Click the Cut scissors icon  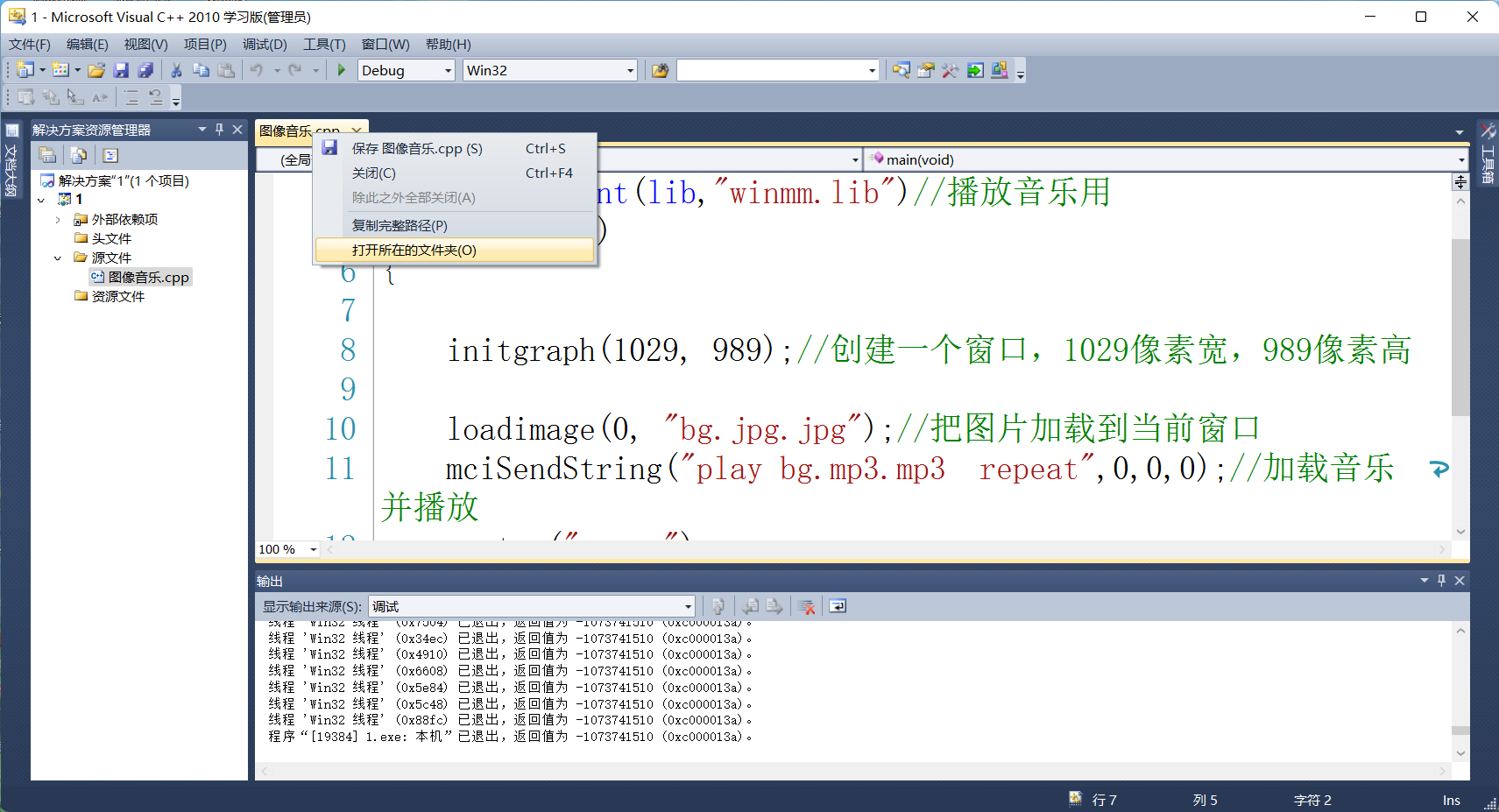click(x=176, y=70)
